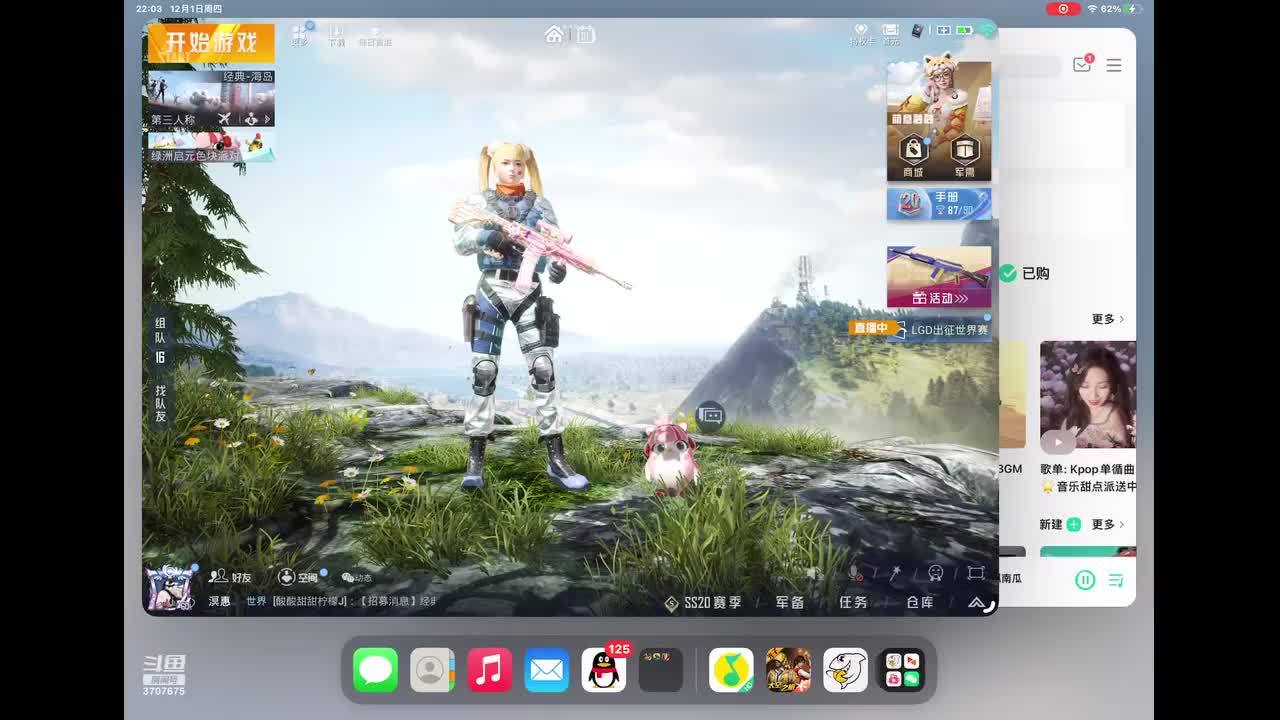Expand the bottom-right up-arrow menu
Screen dimensions: 1280x720
(977, 603)
